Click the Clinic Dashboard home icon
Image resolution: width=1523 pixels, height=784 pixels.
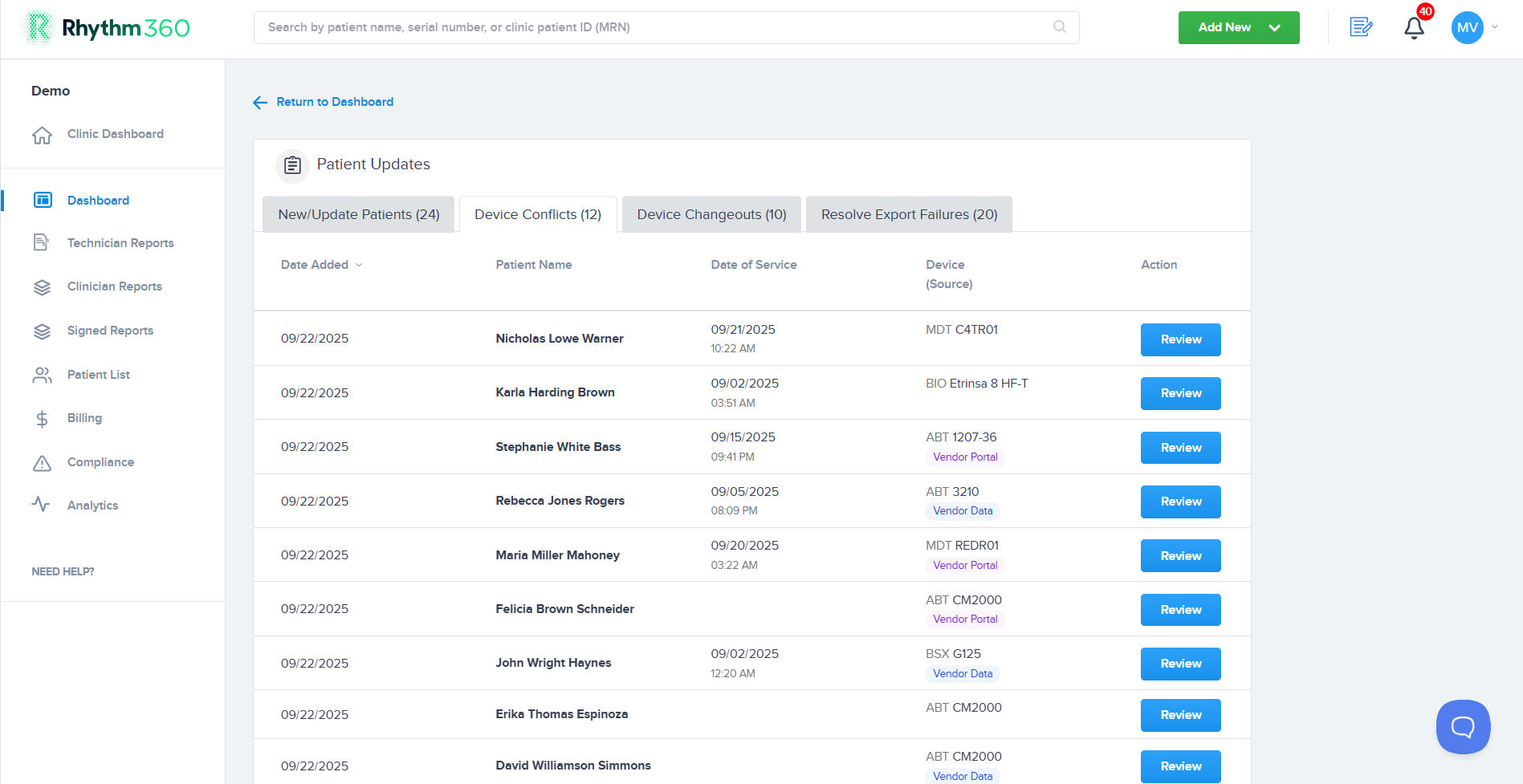(x=42, y=135)
